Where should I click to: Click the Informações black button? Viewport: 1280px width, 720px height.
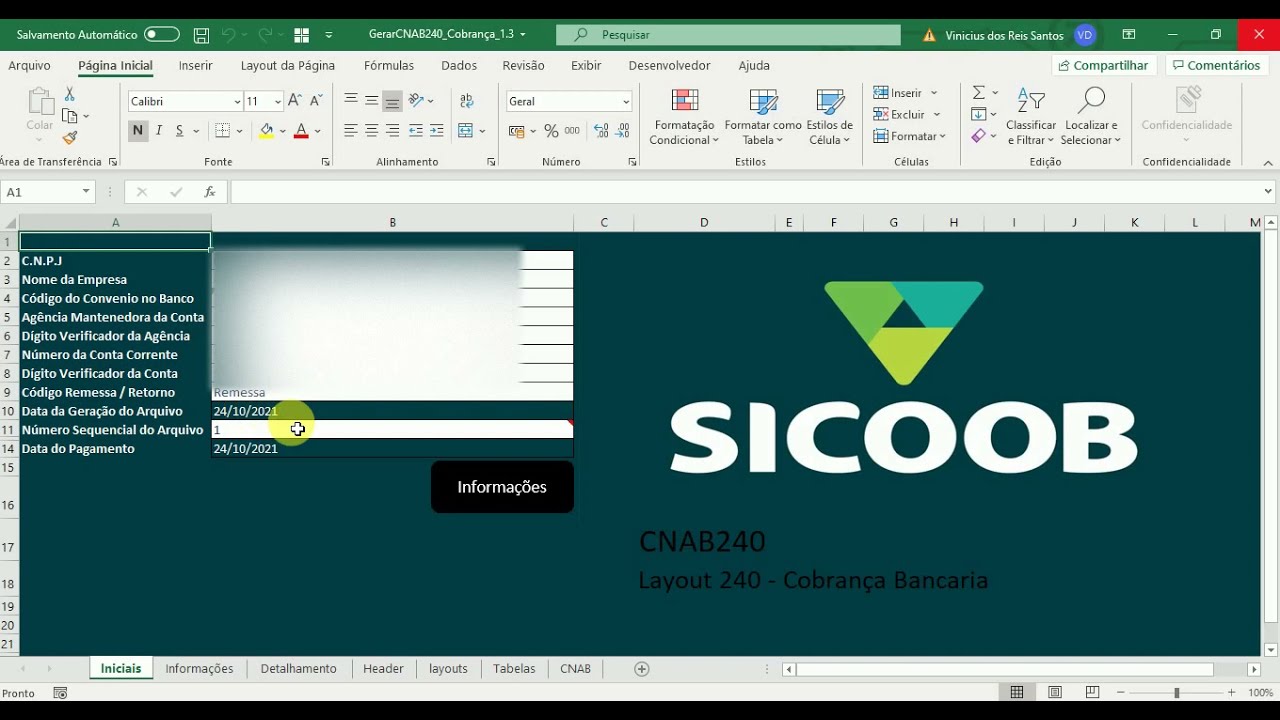(x=502, y=487)
